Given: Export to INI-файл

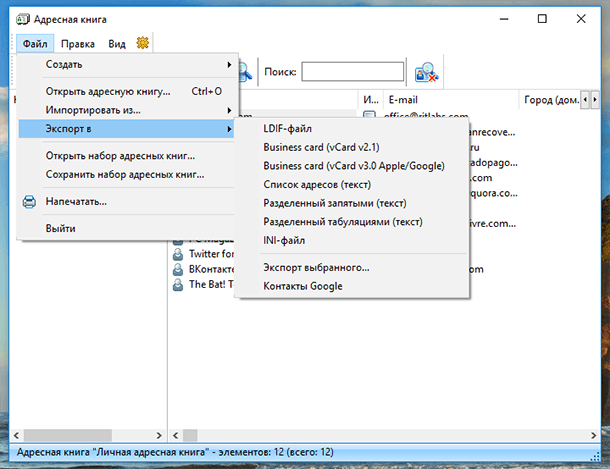Looking at the screenshot, I should [352, 241].
